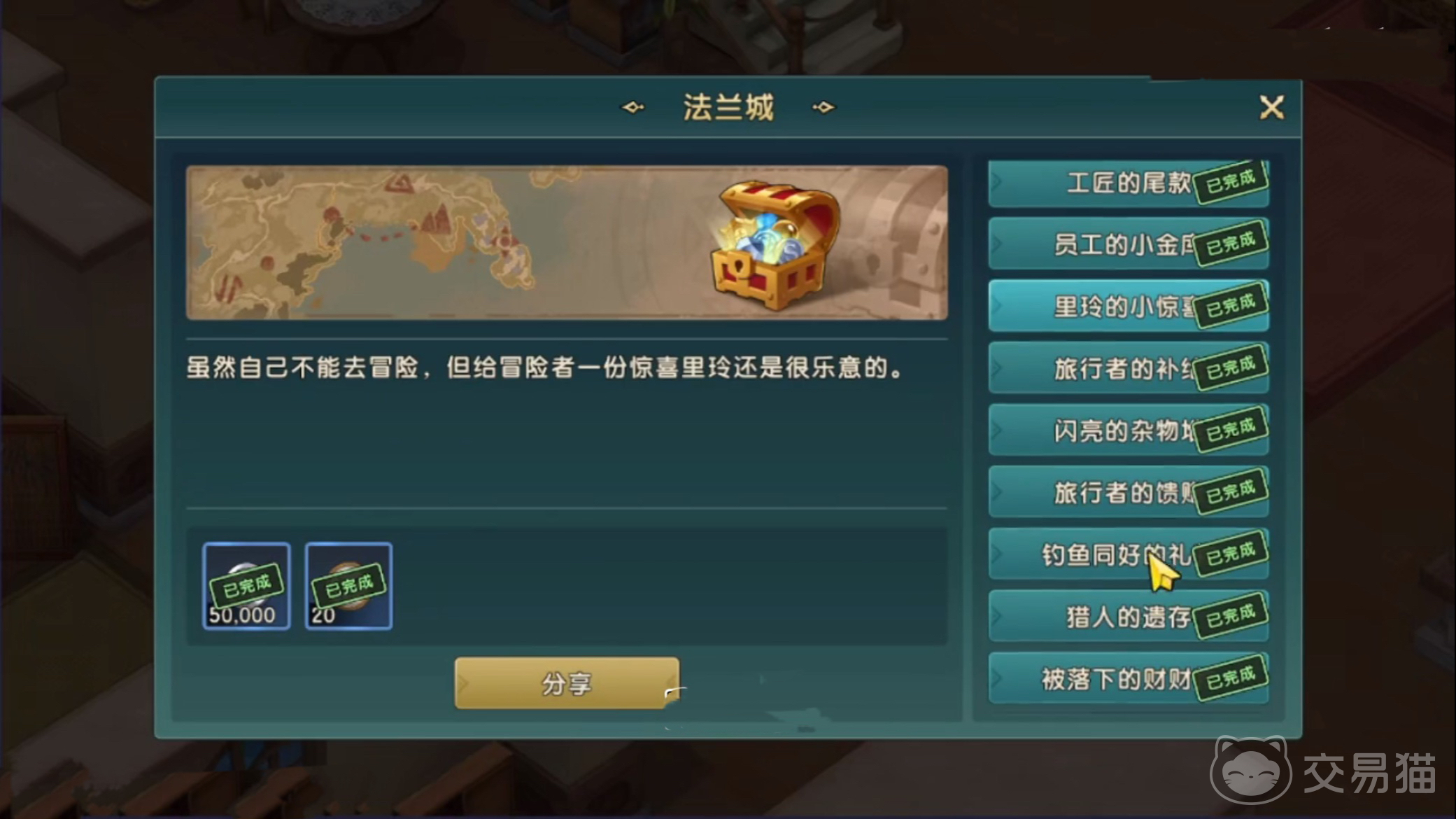Open the 闪亮的杂物堆 entry
Image resolution: width=1456 pixels, height=819 pixels.
(x=1128, y=430)
